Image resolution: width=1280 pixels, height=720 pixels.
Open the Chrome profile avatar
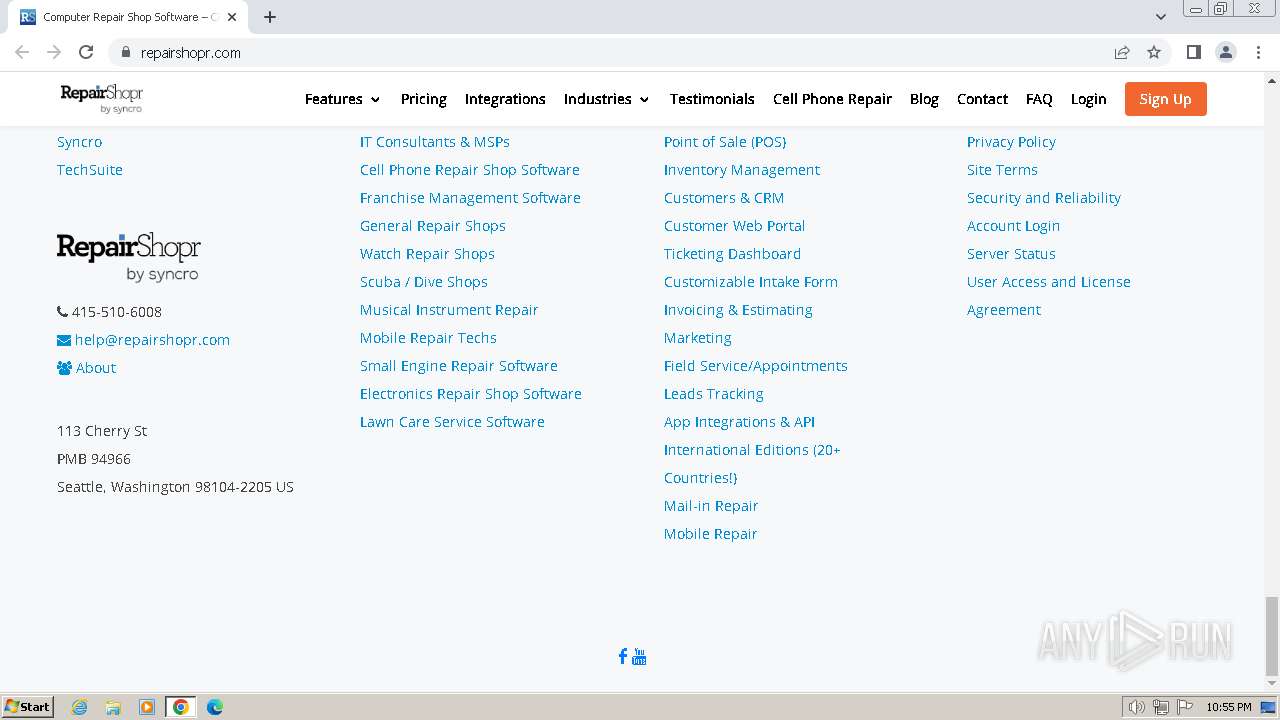pos(1226,52)
